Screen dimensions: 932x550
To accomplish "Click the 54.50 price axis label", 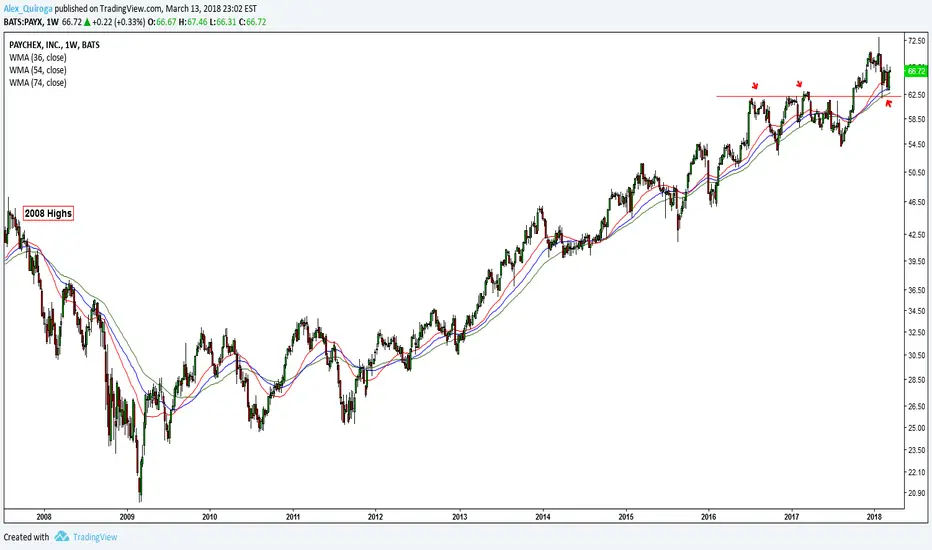I will click(917, 144).
